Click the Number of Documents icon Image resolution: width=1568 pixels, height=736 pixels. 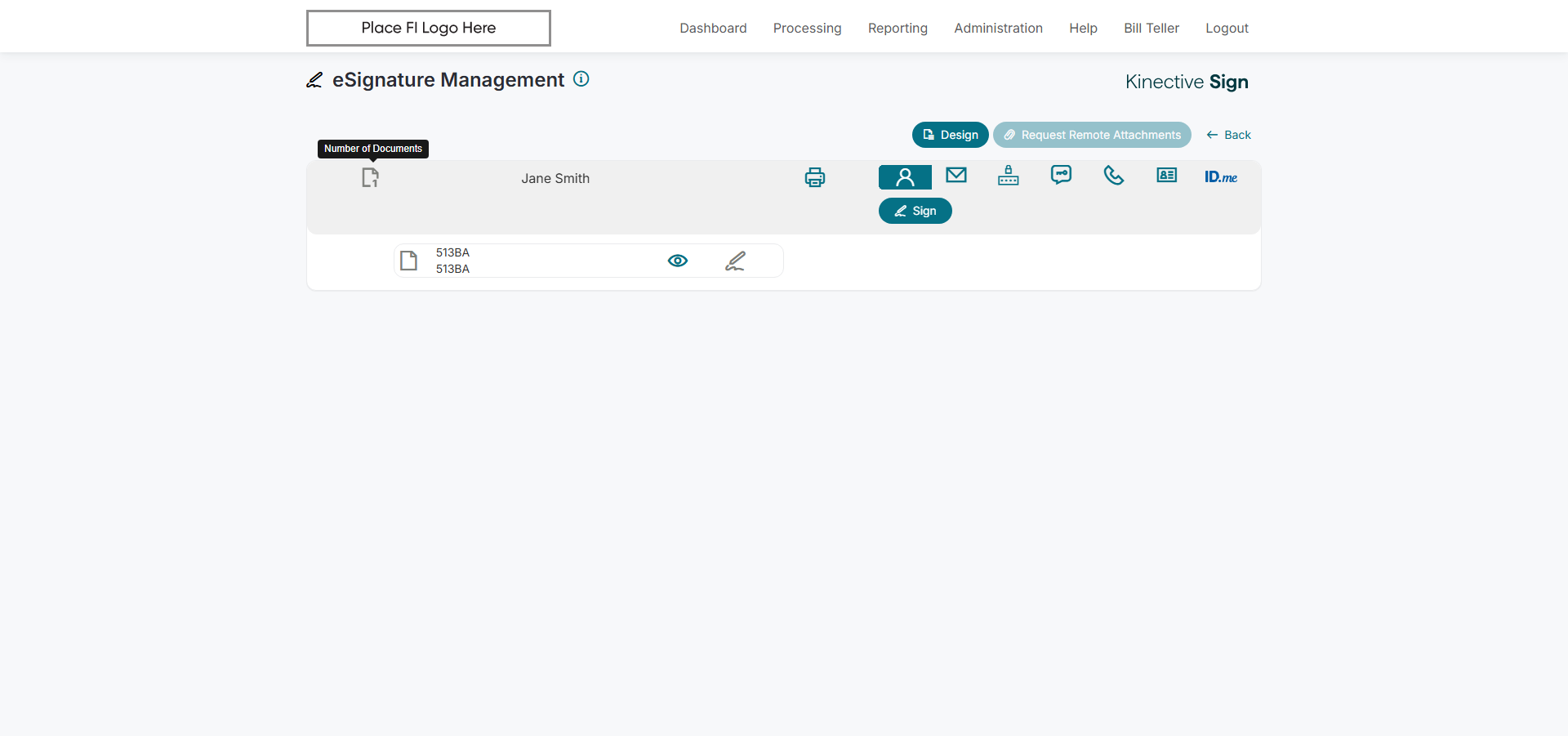click(370, 177)
